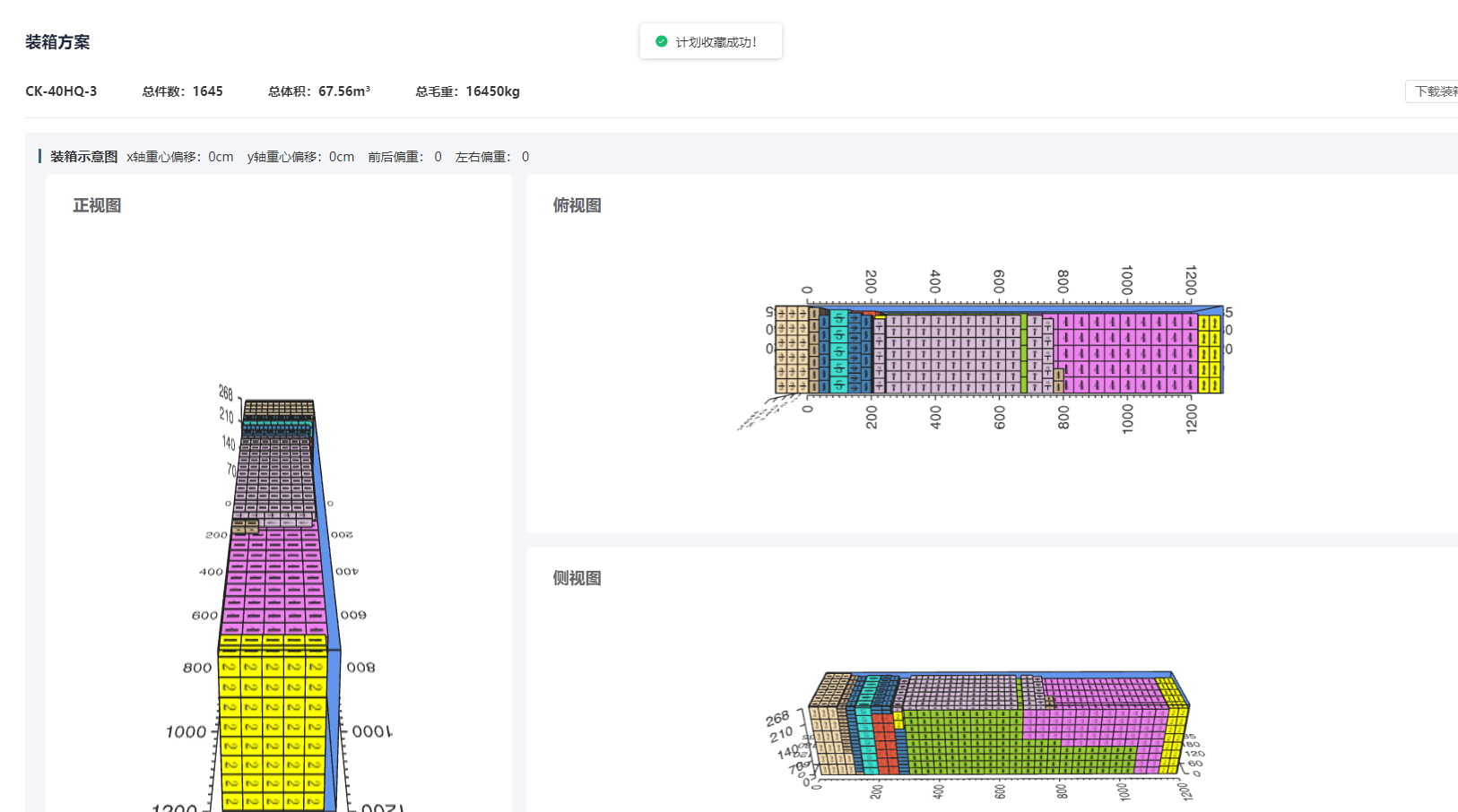Click the 总毛重: 16450kg text

(x=467, y=91)
